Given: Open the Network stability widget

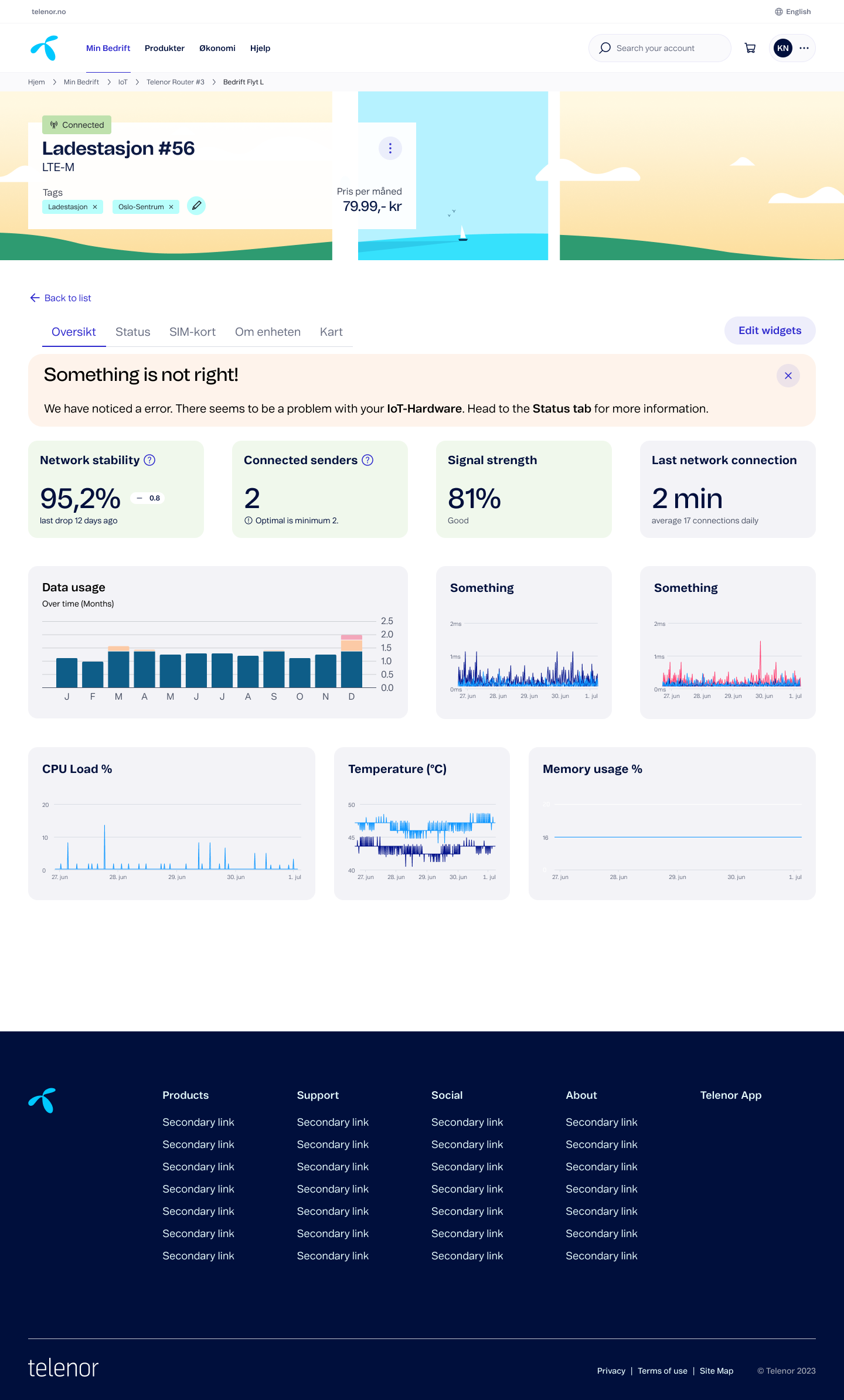Looking at the screenshot, I should [x=116, y=489].
